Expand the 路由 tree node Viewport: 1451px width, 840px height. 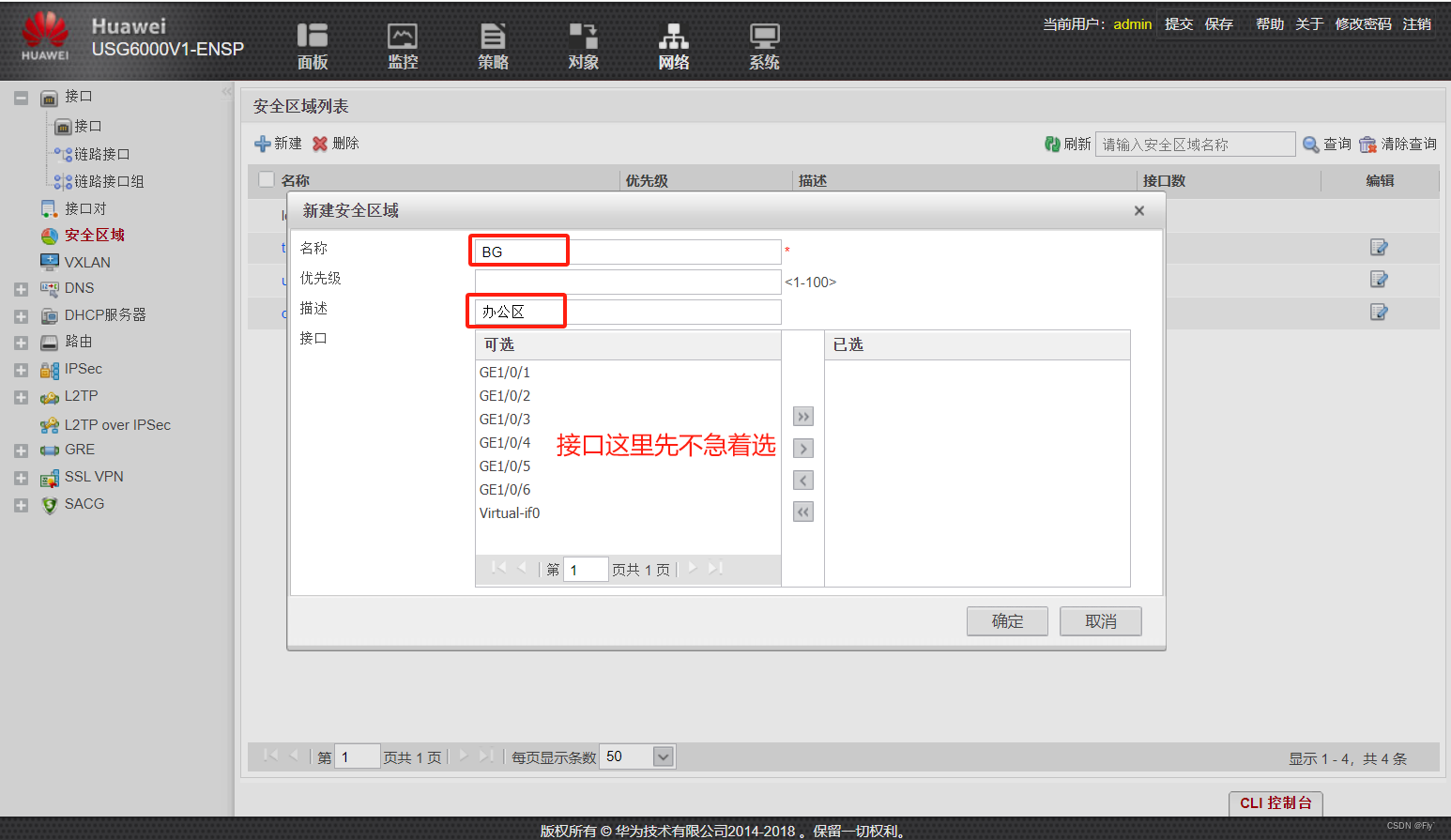click(21, 344)
